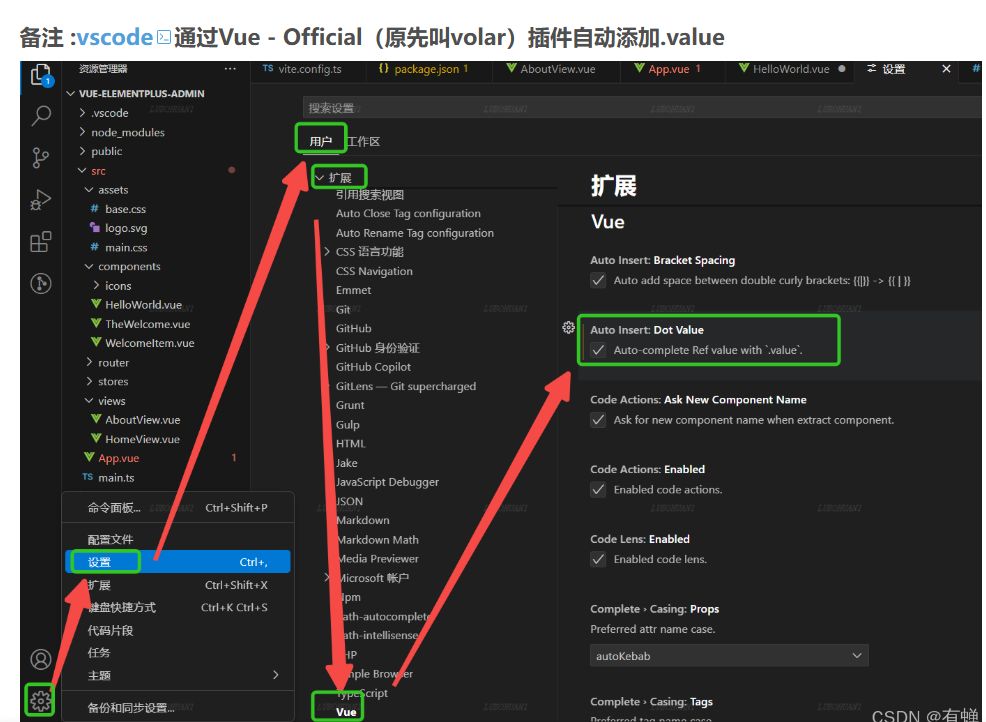Select the 工作区 settings scope tab

coord(363,141)
